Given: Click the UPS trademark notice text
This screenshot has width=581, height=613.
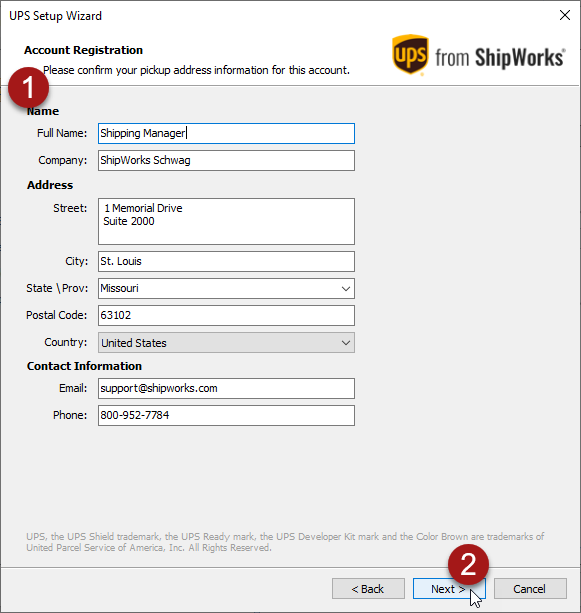Looking at the screenshot, I should [x=285, y=542].
